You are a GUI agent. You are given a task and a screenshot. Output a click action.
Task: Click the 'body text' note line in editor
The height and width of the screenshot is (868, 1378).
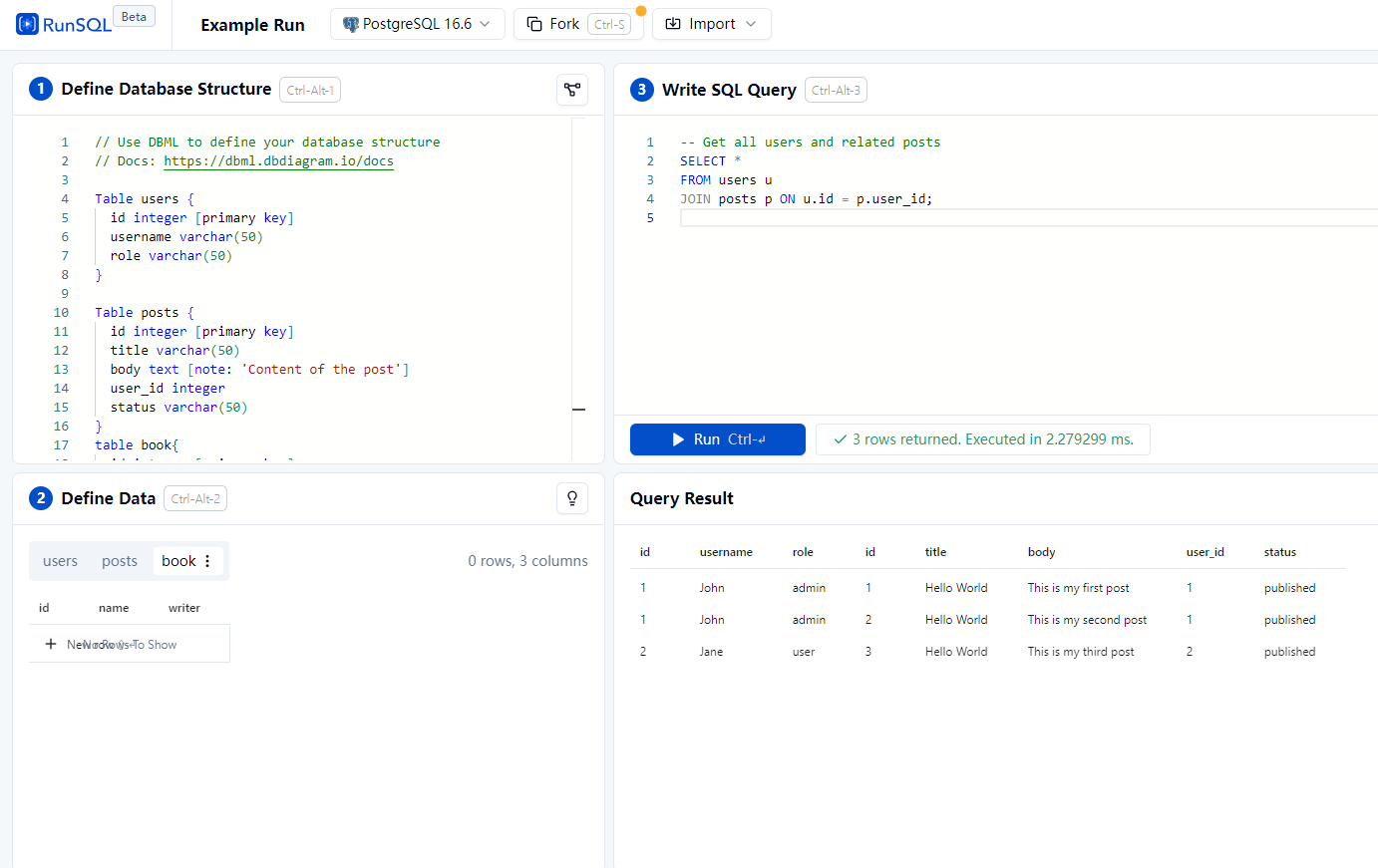(259, 370)
